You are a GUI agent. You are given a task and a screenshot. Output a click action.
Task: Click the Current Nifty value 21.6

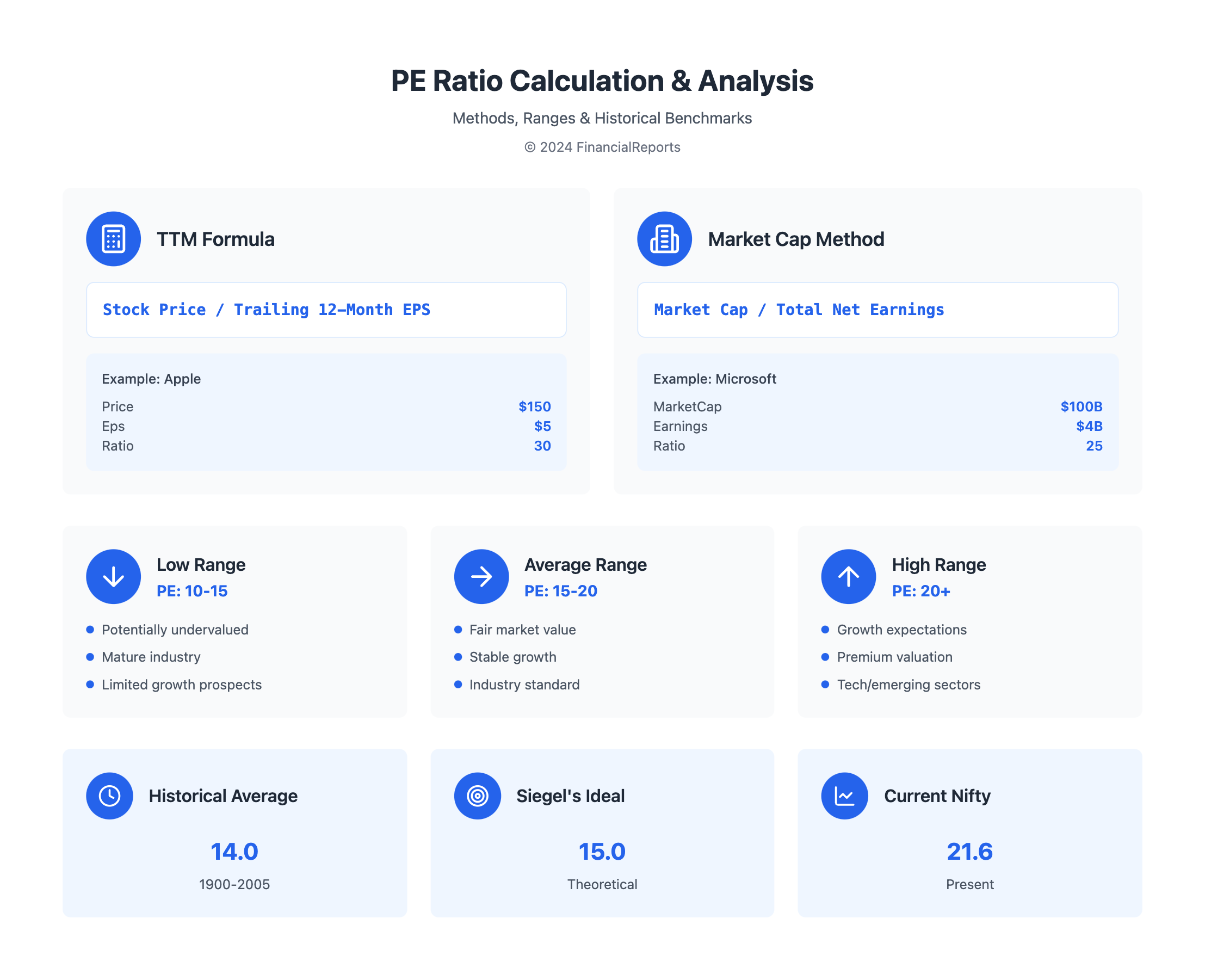pos(969,852)
